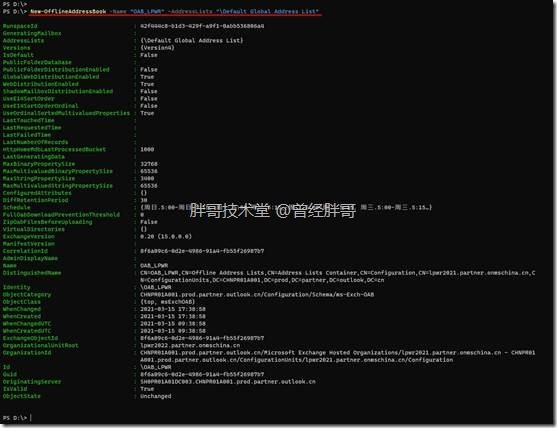Click the FullOabDownloadPreventionThreshold label
This screenshot has width=557, height=428.
[x=61, y=215]
